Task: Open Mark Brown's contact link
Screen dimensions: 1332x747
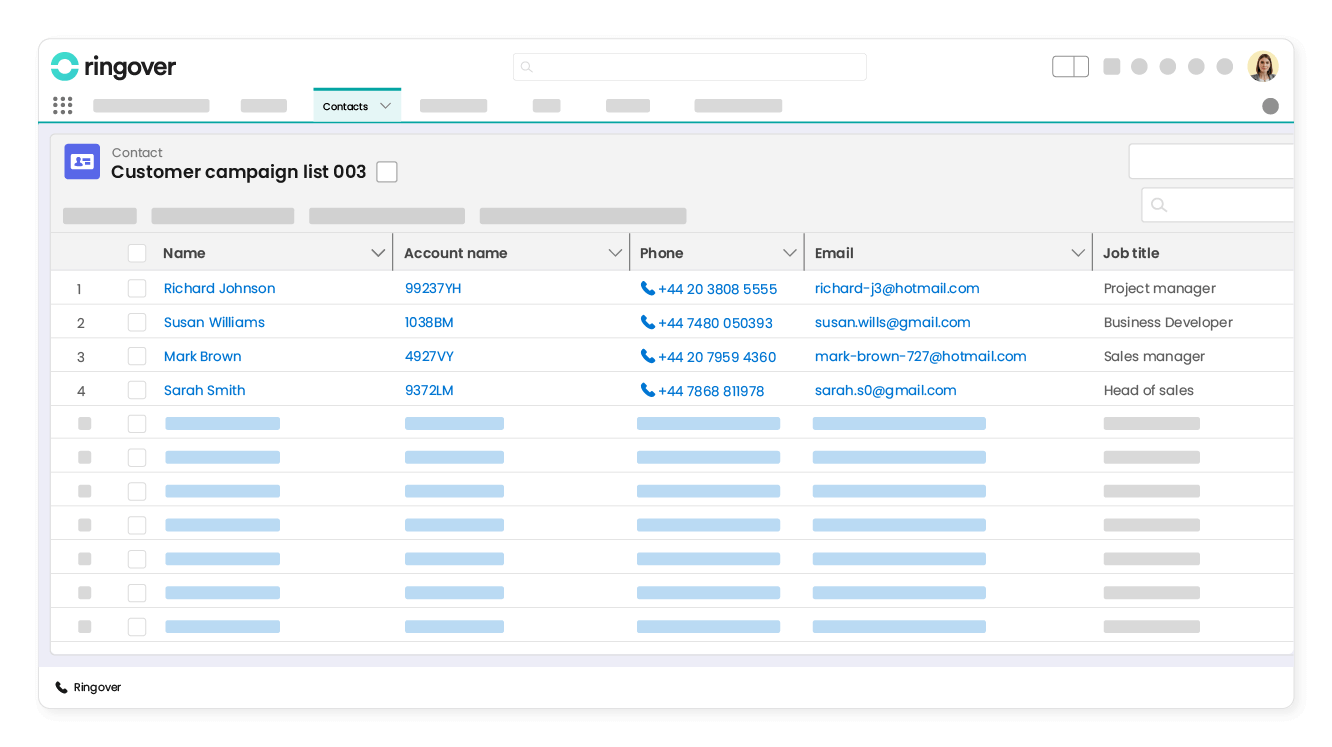Action: [x=202, y=356]
